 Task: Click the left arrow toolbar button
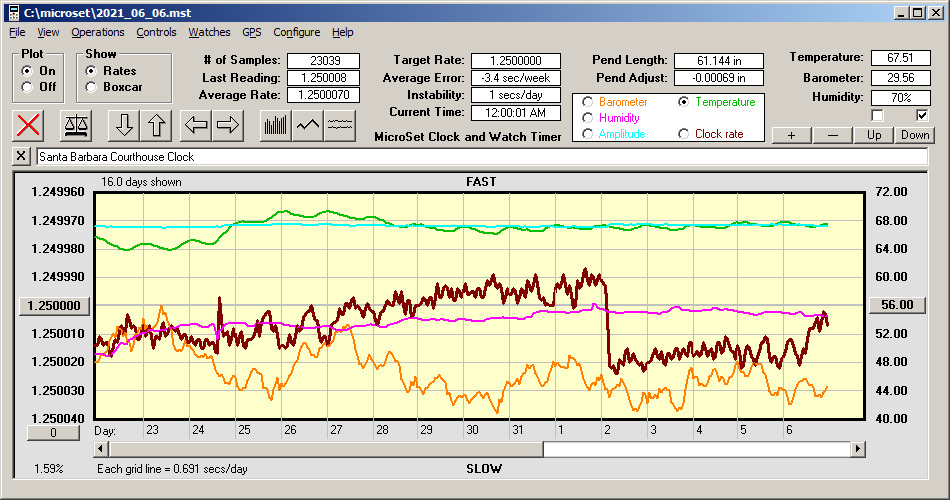coord(196,125)
